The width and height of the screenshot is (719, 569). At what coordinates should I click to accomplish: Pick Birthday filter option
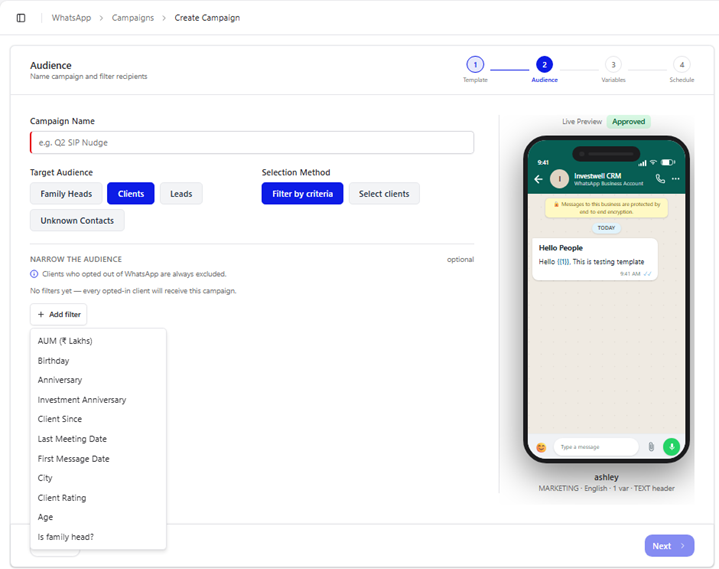point(98,361)
